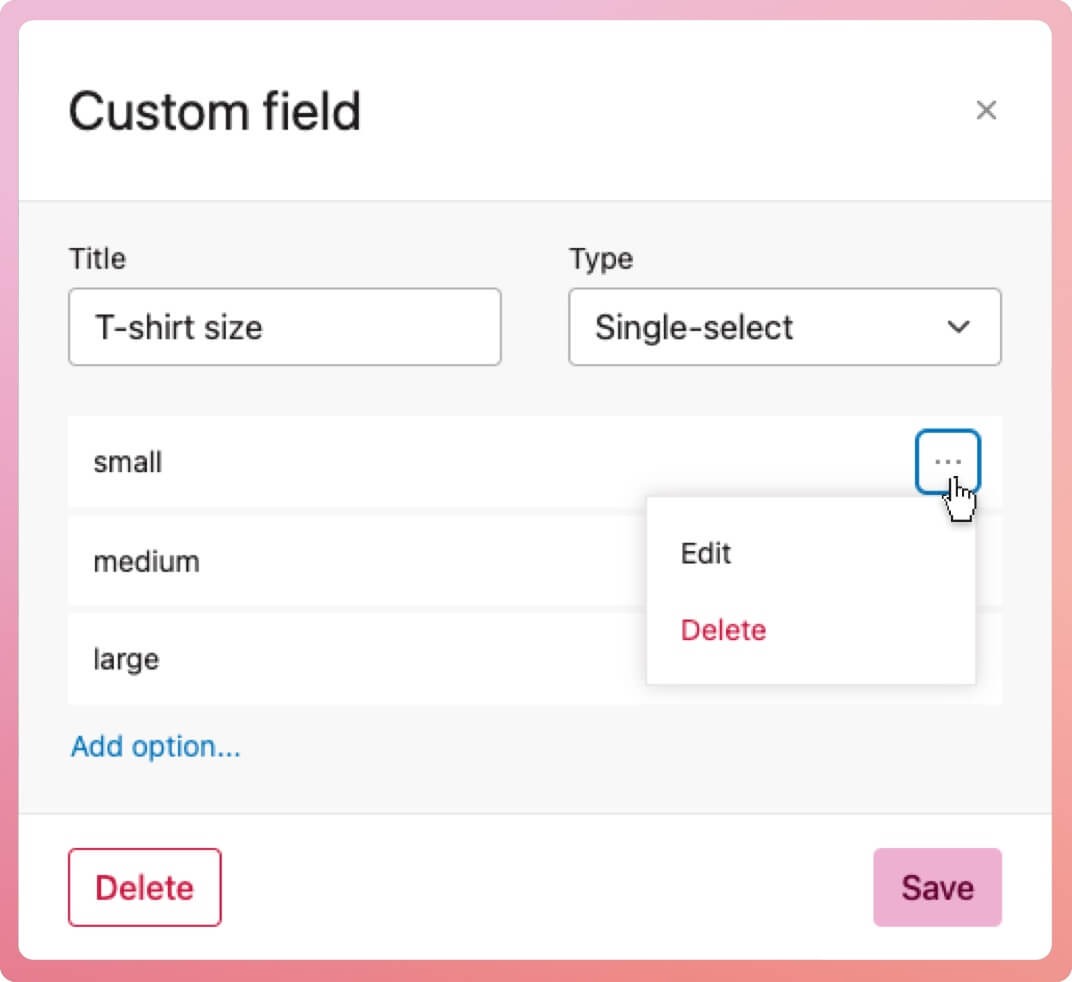Click the Type field label
This screenshot has height=982, width=1072.
[600, 259]
